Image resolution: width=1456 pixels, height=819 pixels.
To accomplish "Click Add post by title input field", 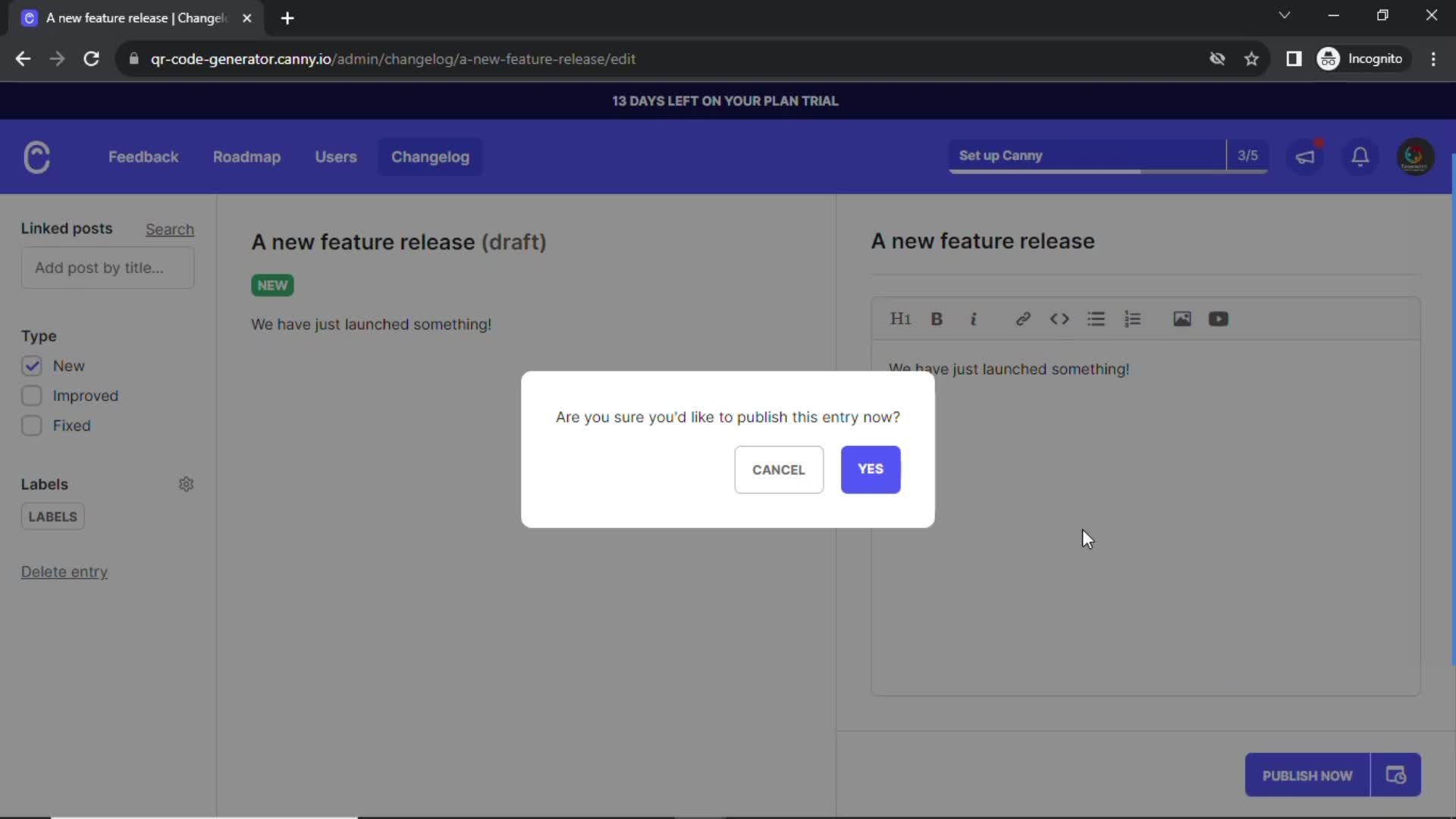I will click(108, 268).
